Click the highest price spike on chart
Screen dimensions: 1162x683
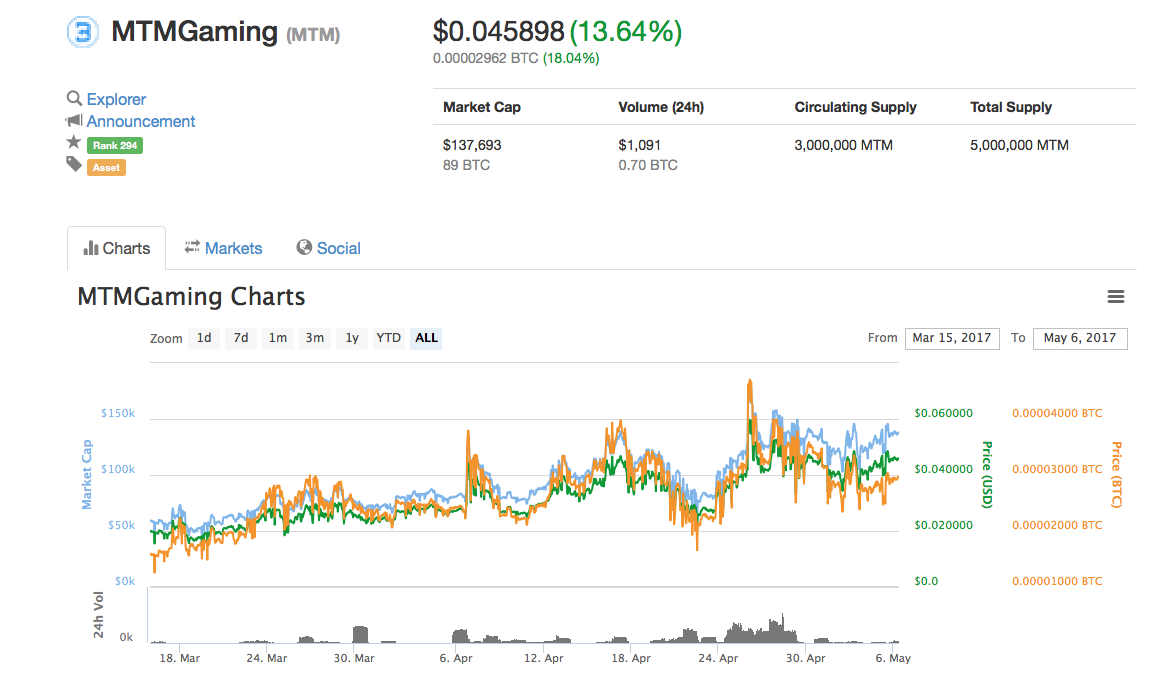coord(750,383)
